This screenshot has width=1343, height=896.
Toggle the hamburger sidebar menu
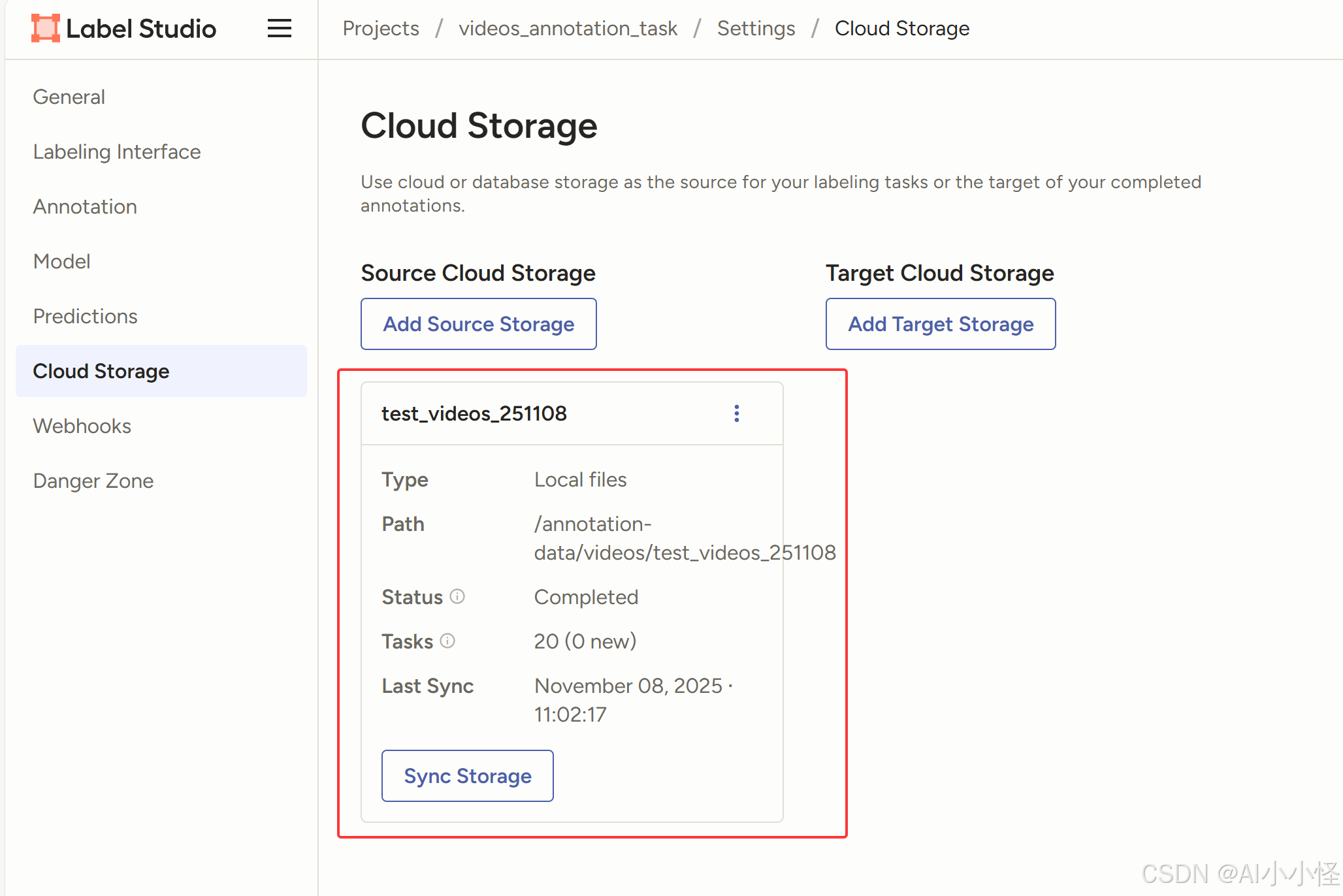point(280,28)
